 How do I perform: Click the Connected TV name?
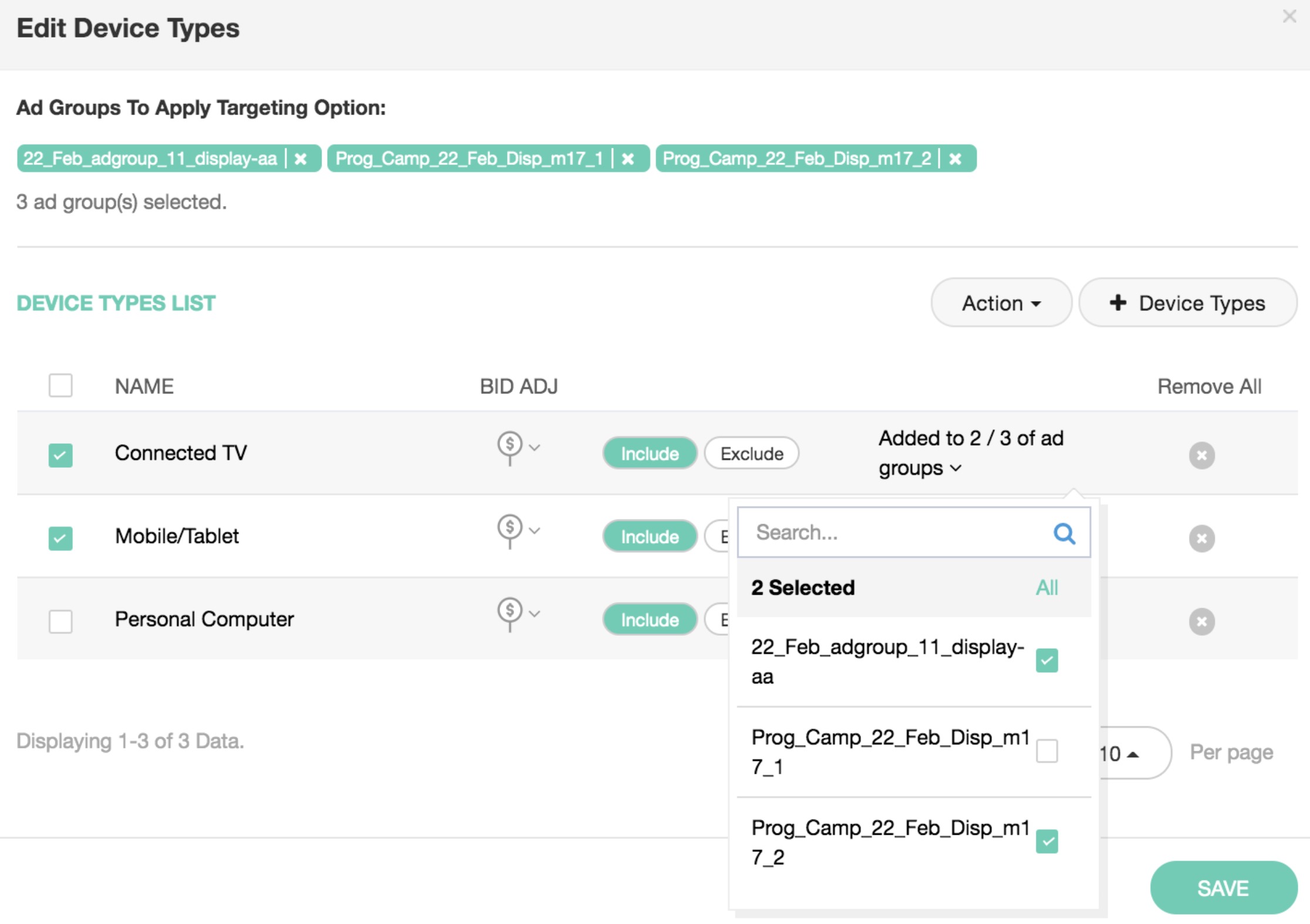(181, 453)
